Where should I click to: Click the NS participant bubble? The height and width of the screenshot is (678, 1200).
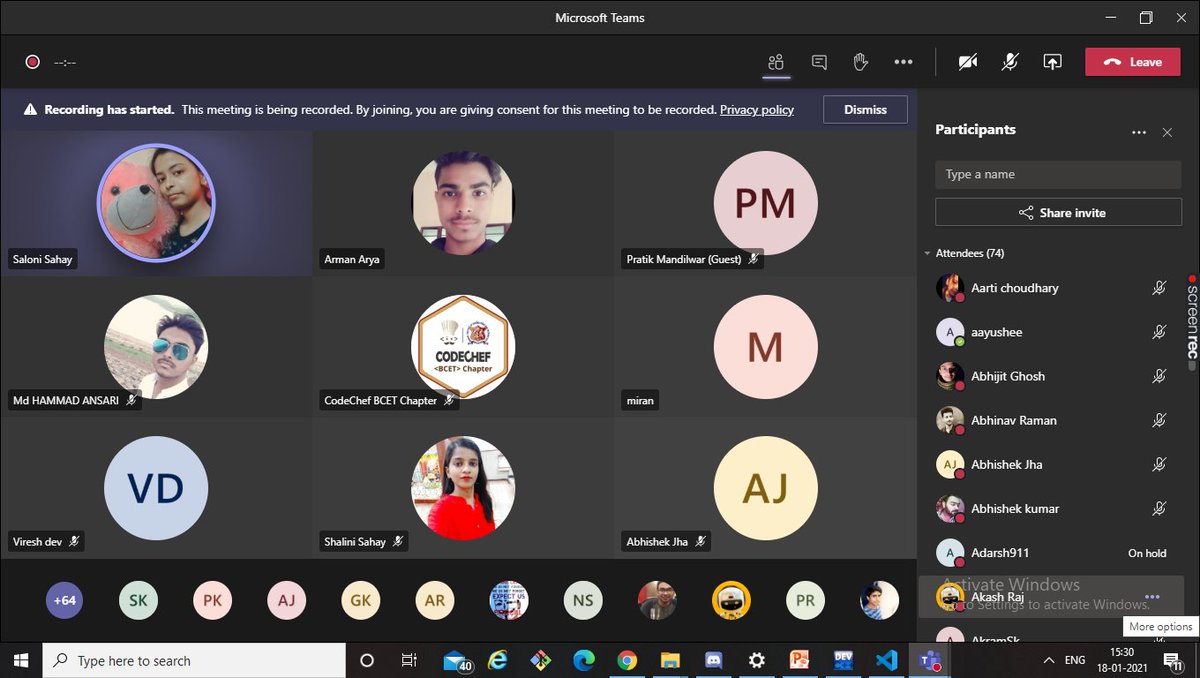tap(583, 600)
